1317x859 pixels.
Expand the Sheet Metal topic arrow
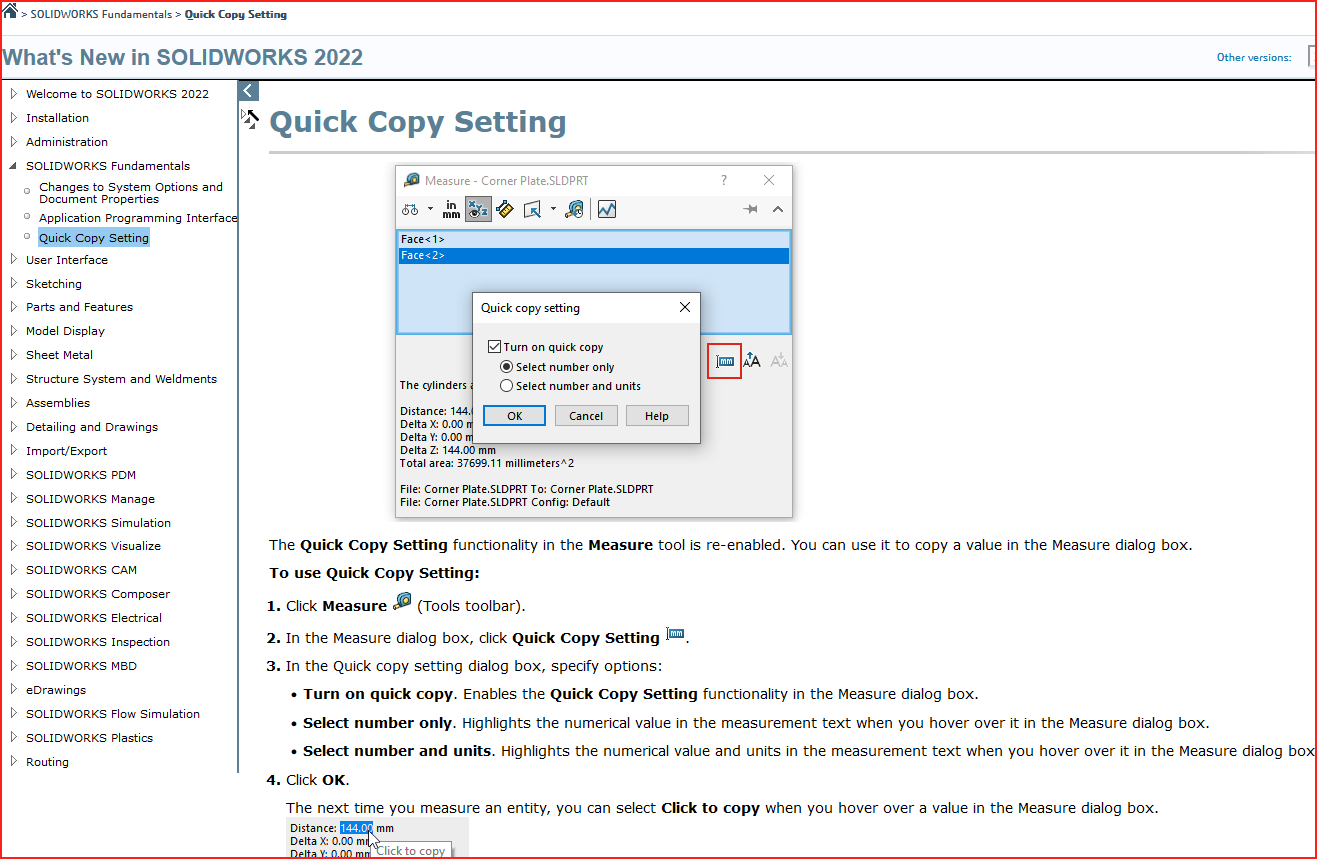tap(13, 355)
